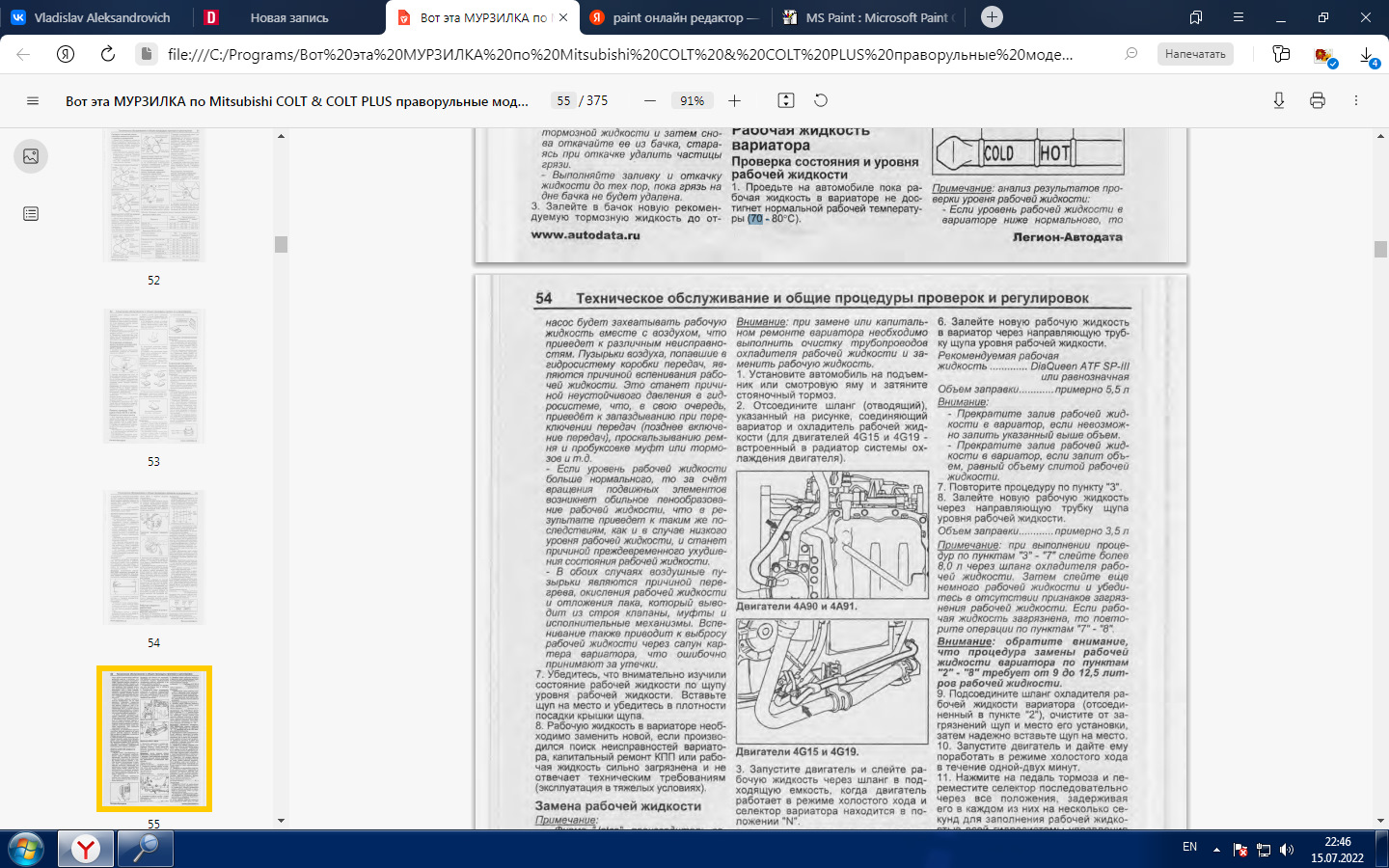Open the browser downloads panel
This screenshot has height=868, width=1389.
click(x=1368, y=56)
